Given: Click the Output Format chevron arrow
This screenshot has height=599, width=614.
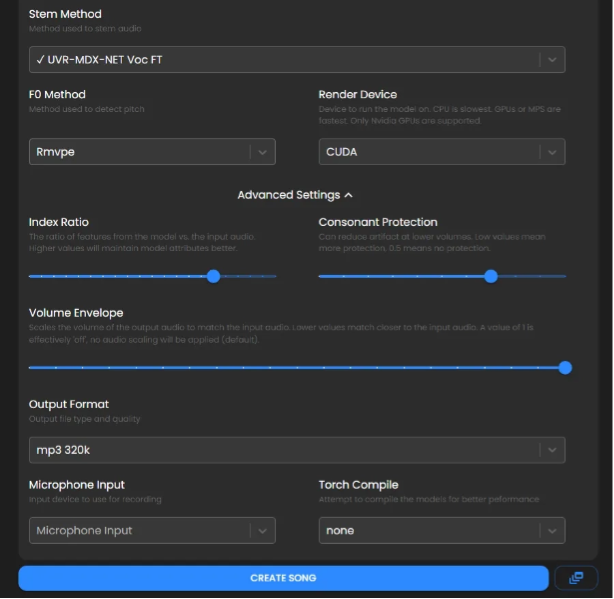Looking at the screenshot, I should tap(552, 450).
